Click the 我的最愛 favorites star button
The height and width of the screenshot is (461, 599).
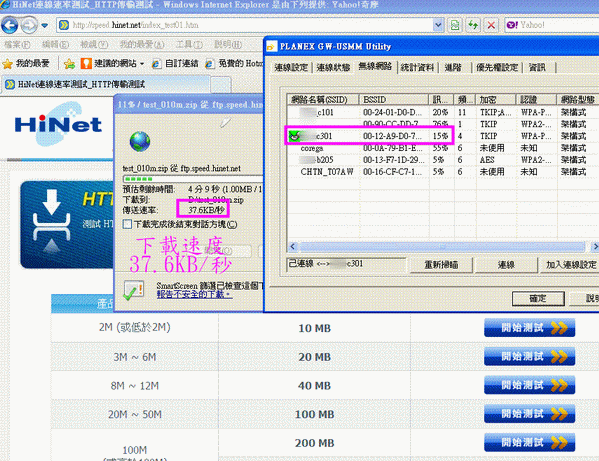click(26, 63)
